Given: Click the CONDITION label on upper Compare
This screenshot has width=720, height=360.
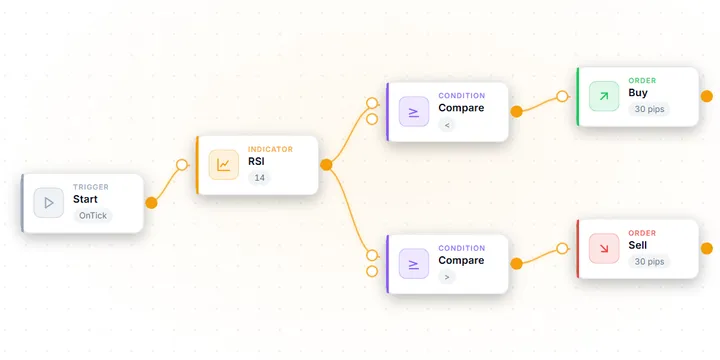Looking at the screenshot, I should 461,96.
